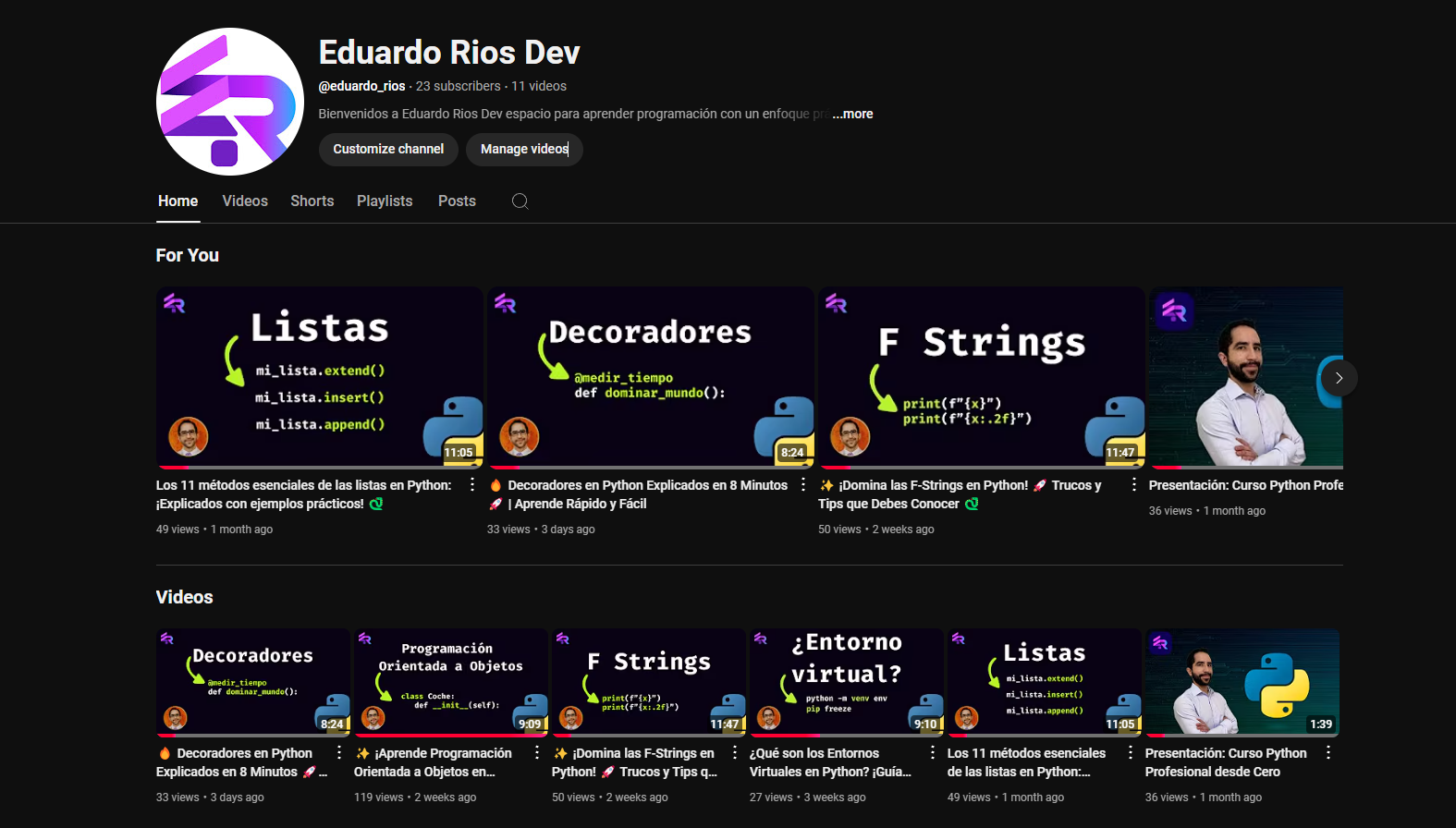Open ¡Domina las F-Strings title in Videos row
The height and width of the screenshot is (828, 1456).
point(634,762)
